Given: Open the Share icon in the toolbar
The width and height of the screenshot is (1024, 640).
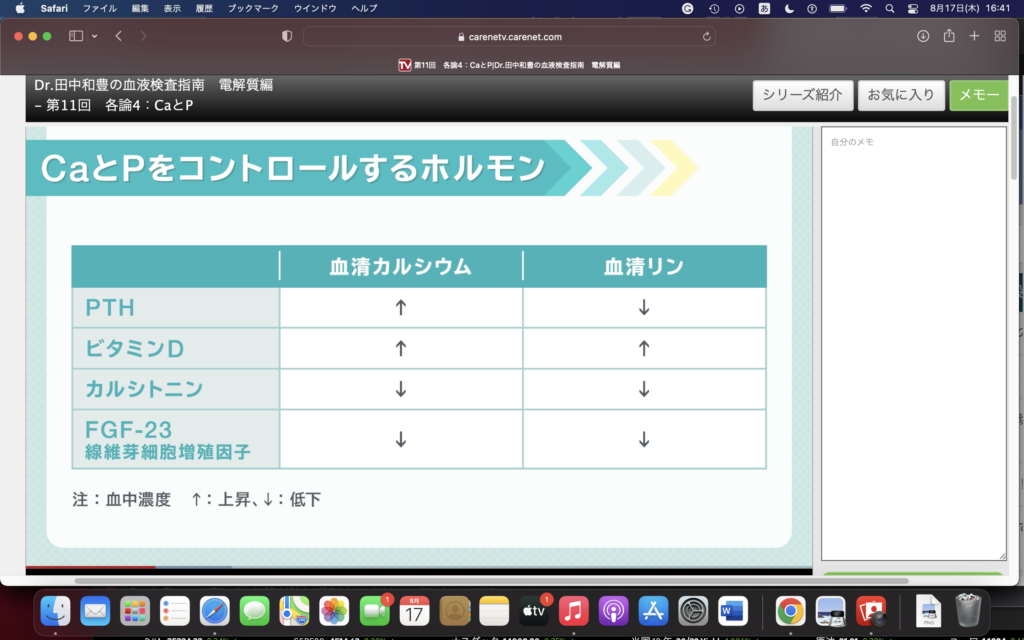Looking at the screenshot, I should [949, 36].
